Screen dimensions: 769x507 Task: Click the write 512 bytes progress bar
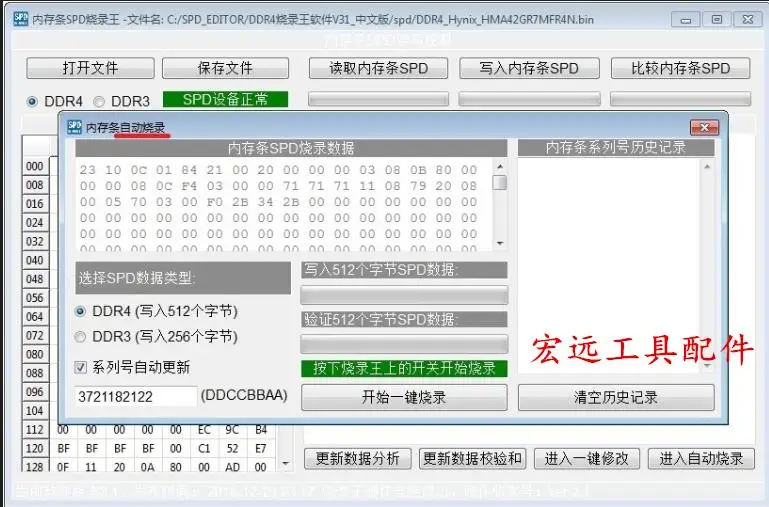click(404, 295)
